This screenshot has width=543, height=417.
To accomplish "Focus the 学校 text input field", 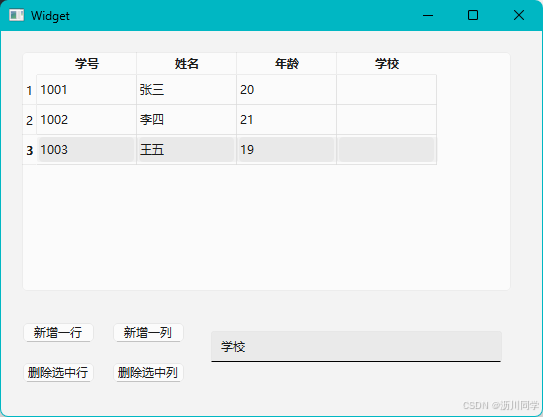I will pos(356,346).
